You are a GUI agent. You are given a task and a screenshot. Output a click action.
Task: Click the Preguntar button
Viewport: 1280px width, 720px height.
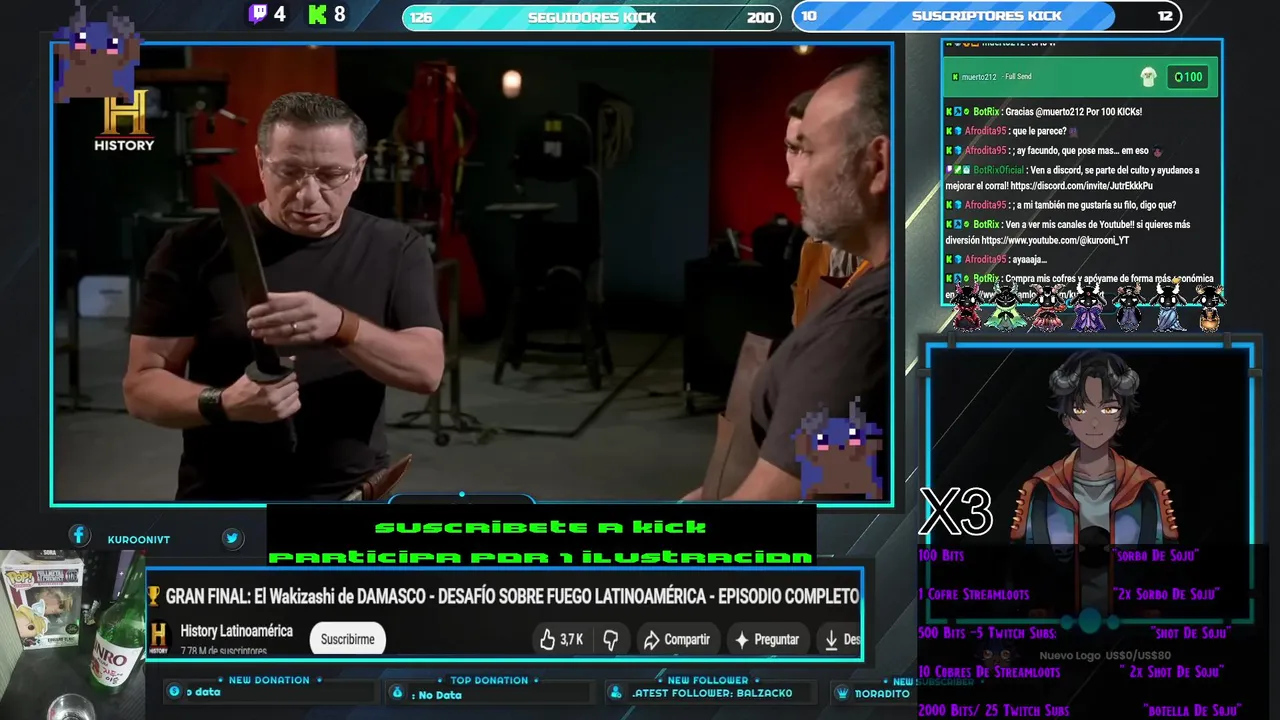766,639
